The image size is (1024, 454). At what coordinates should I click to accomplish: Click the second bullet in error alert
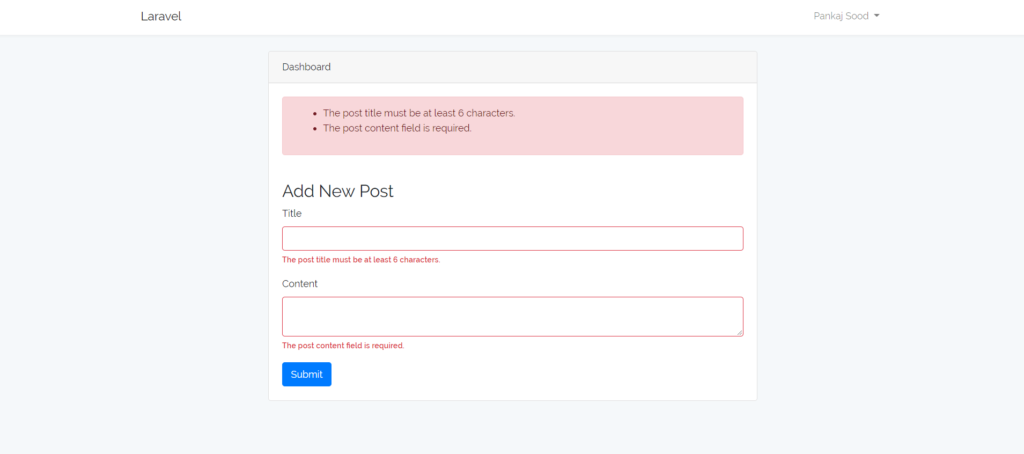pyautogui.click(x=315, y=129)
